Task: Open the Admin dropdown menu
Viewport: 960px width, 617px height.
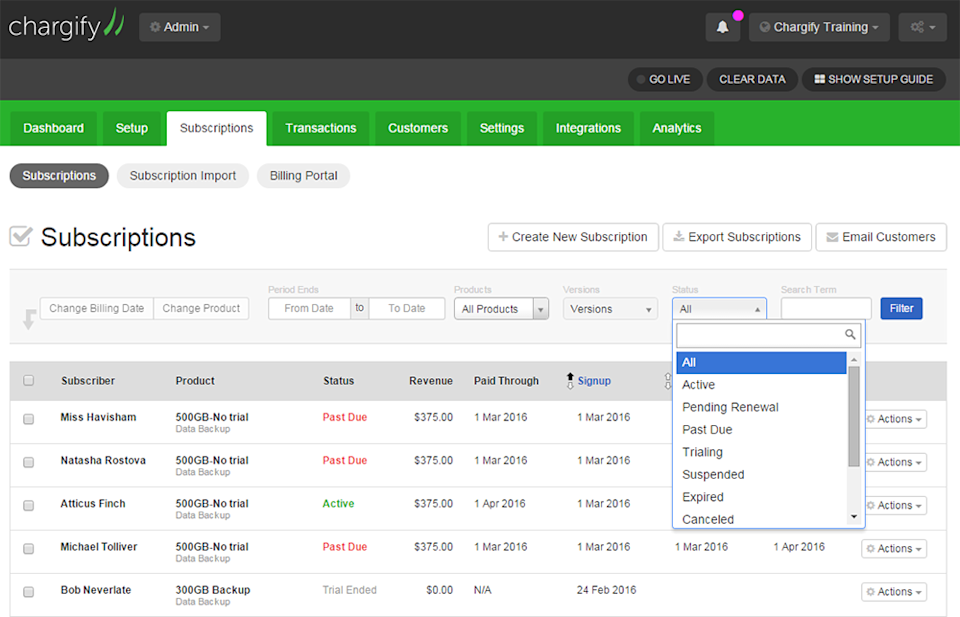Action: coord(180,28)
